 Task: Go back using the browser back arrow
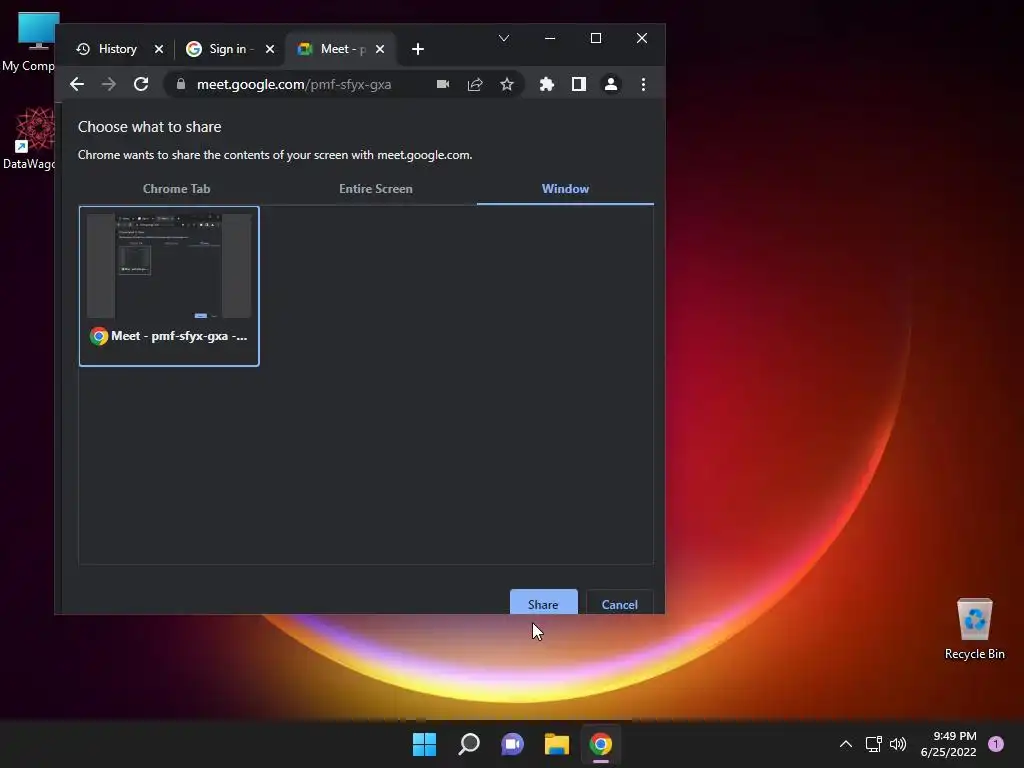77,84
